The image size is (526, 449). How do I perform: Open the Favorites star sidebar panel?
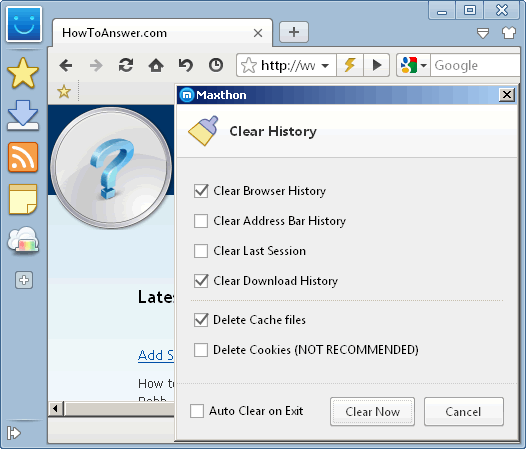pos(23,73)
